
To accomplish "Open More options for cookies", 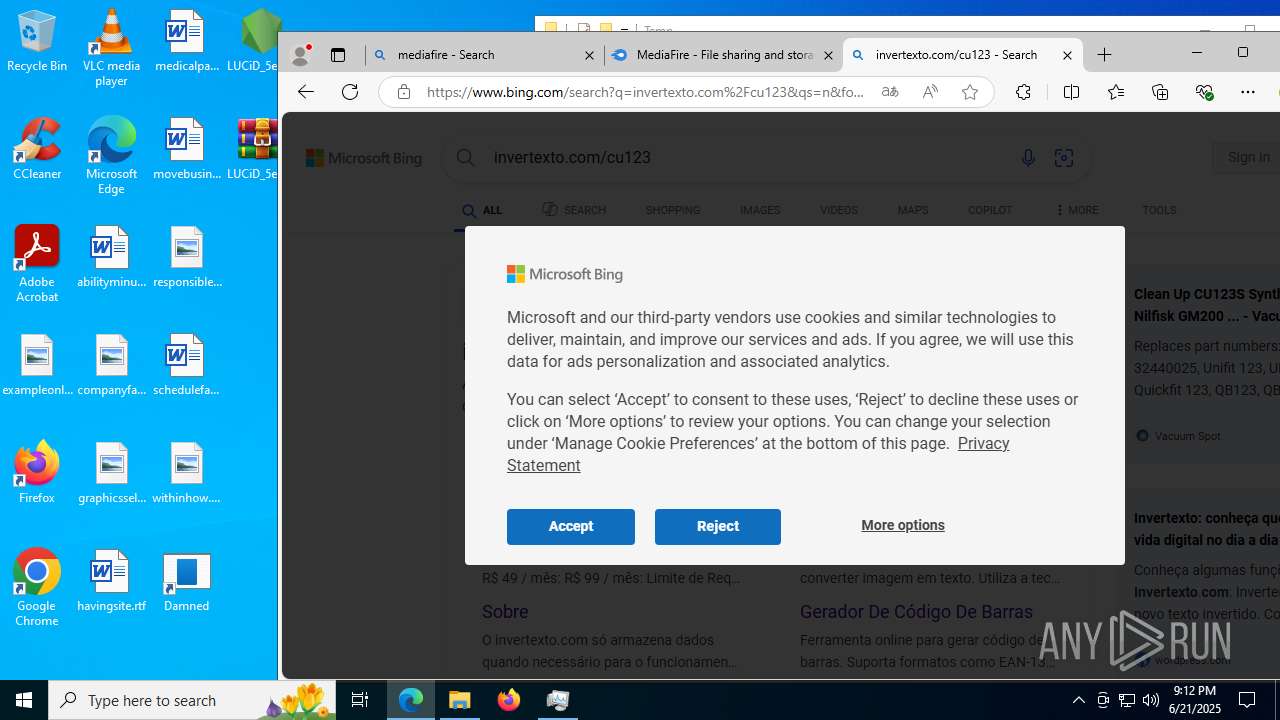I will 903,525.
